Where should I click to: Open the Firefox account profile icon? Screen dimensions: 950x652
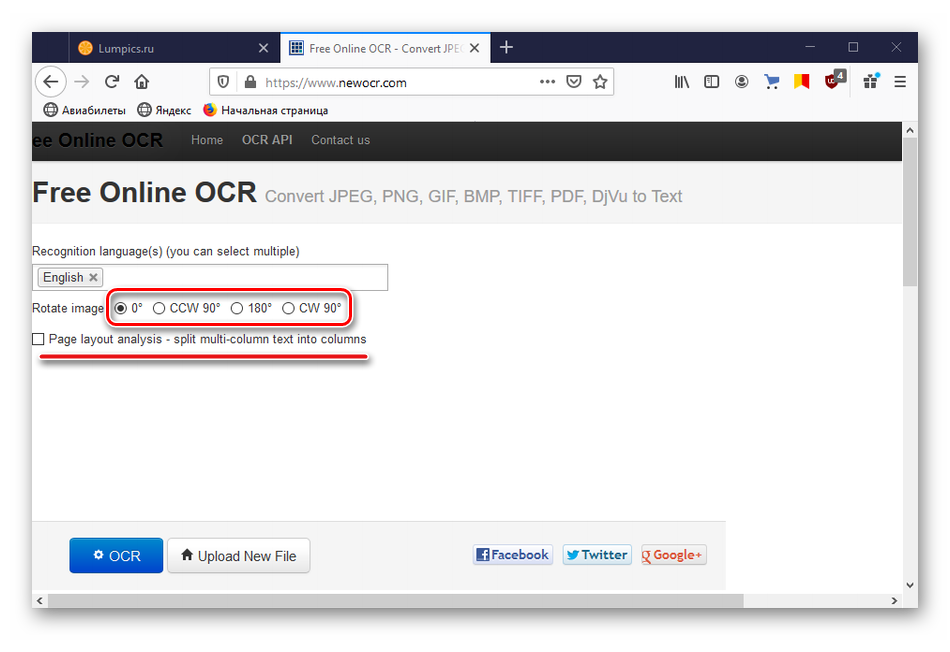[742, 82]
